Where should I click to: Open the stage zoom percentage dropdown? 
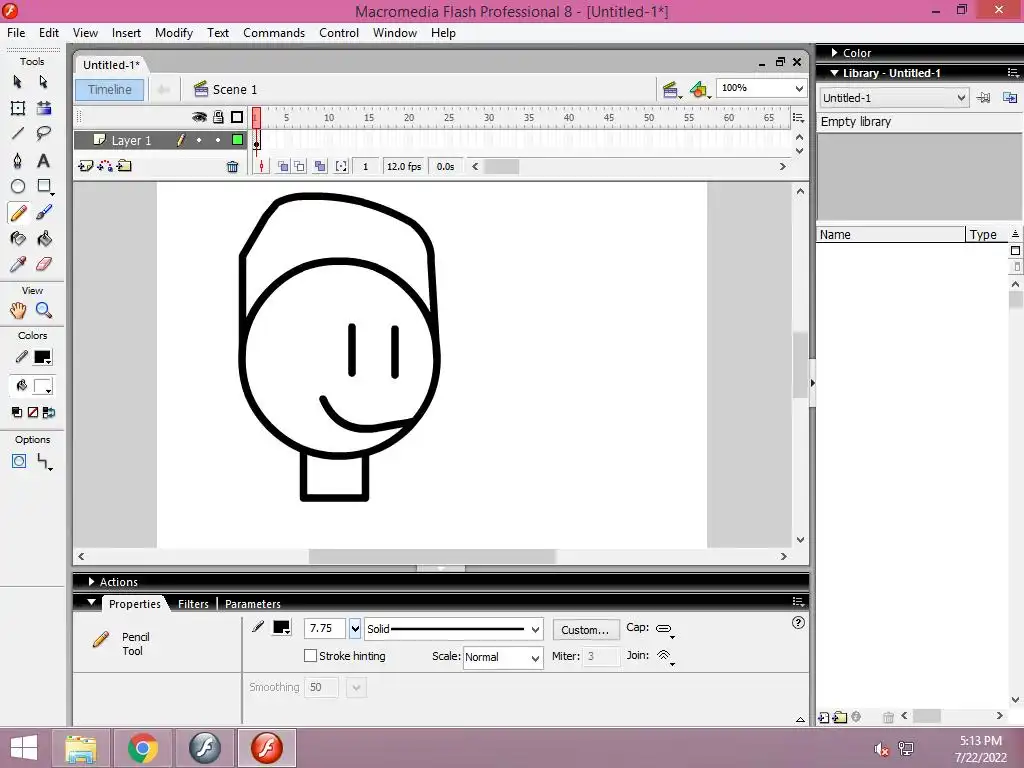pyautogui.click(x=799, y=89)
